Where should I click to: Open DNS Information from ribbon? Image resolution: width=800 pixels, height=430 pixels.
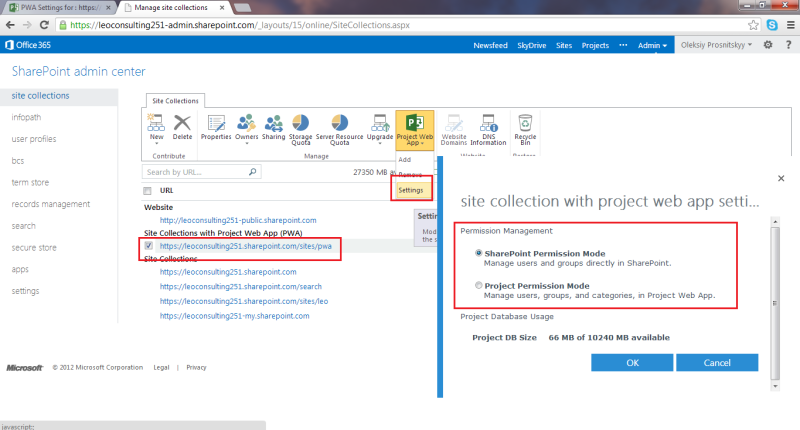pyautogui.click(x=488, y=130)
